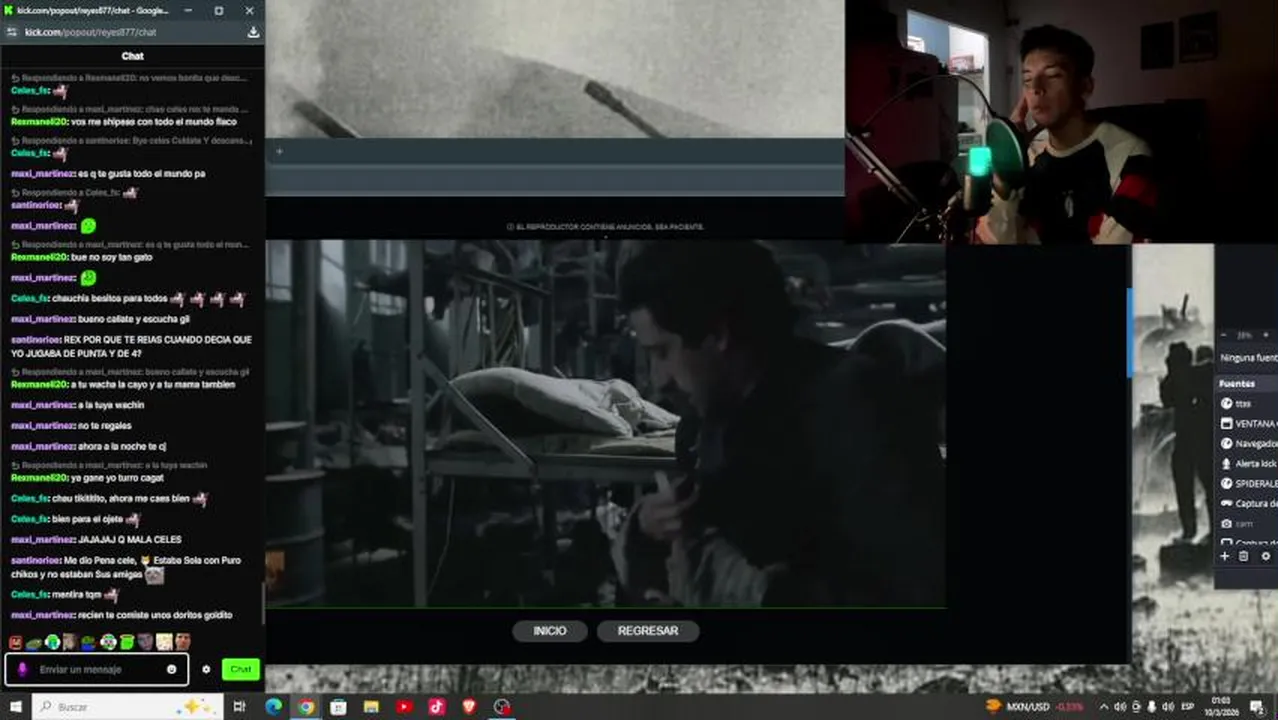
Task: Open source properties gear in Fuentes panel
Action: click(1265, 556)
